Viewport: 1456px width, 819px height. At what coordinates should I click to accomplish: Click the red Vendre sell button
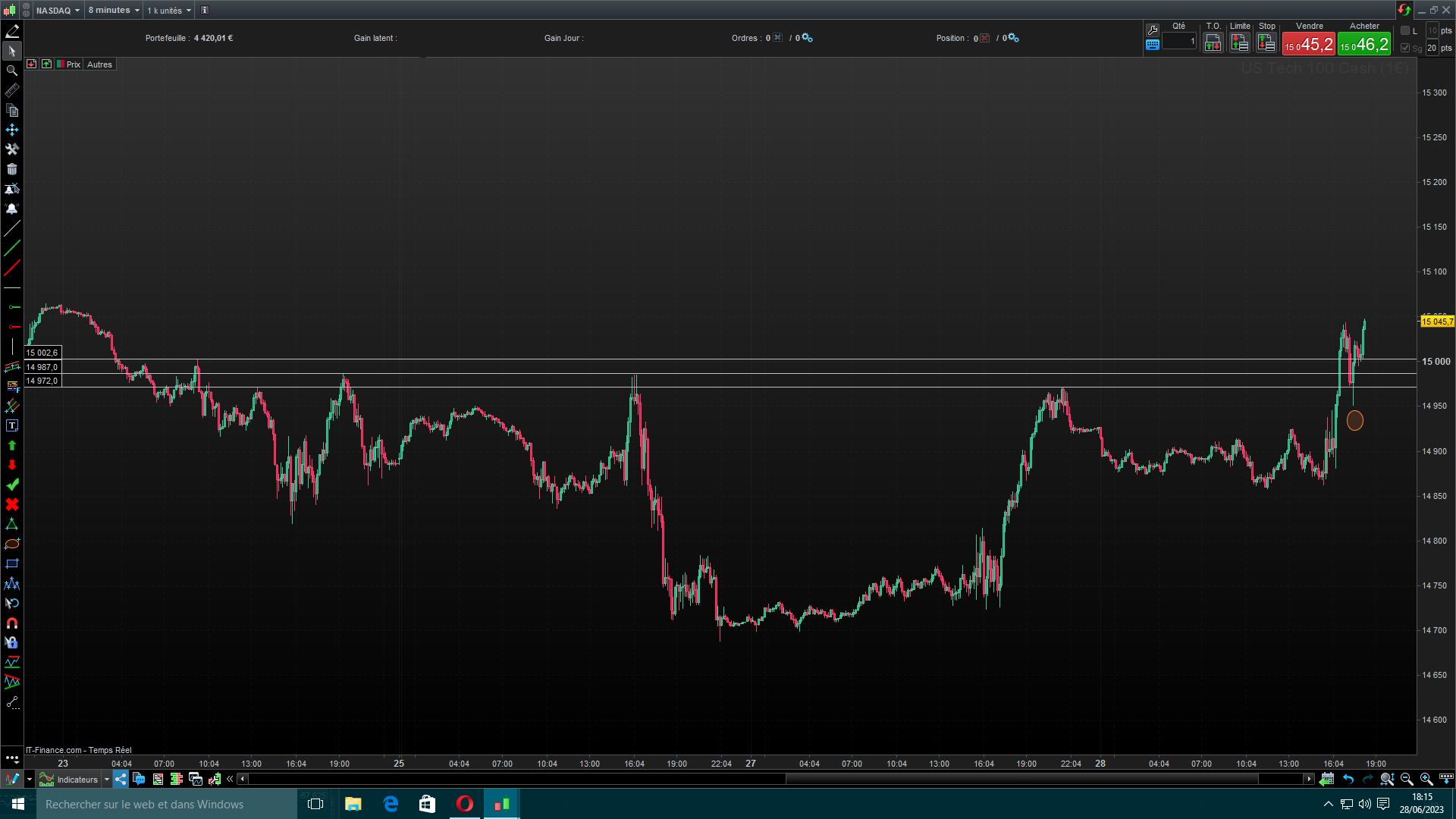(x=1308, y=45)
